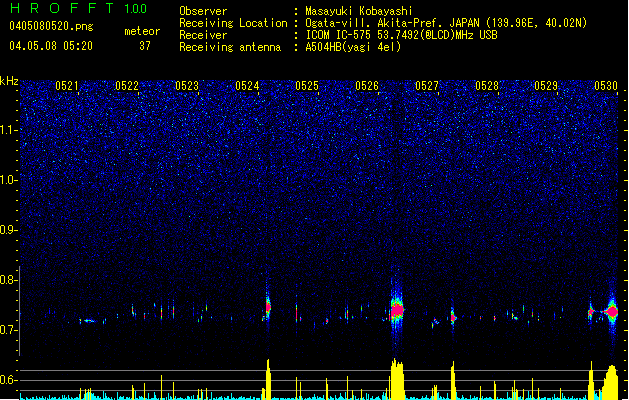The width and height of the screenshot is (629, 400).
Task: Click the meteor count 37
Action: pyautogui.click(x=145, y=46)
